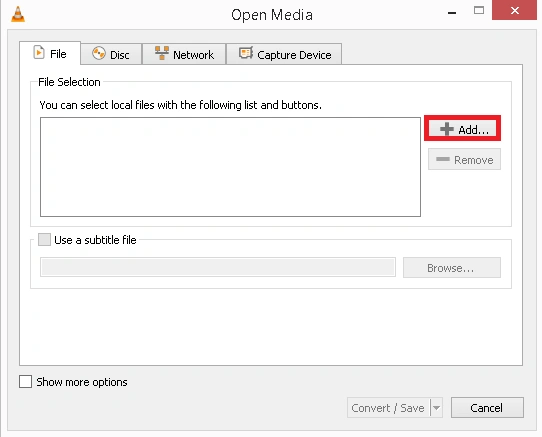Click the Network tab's network icon
Screen dimensions: 542x437
[161, 53]
